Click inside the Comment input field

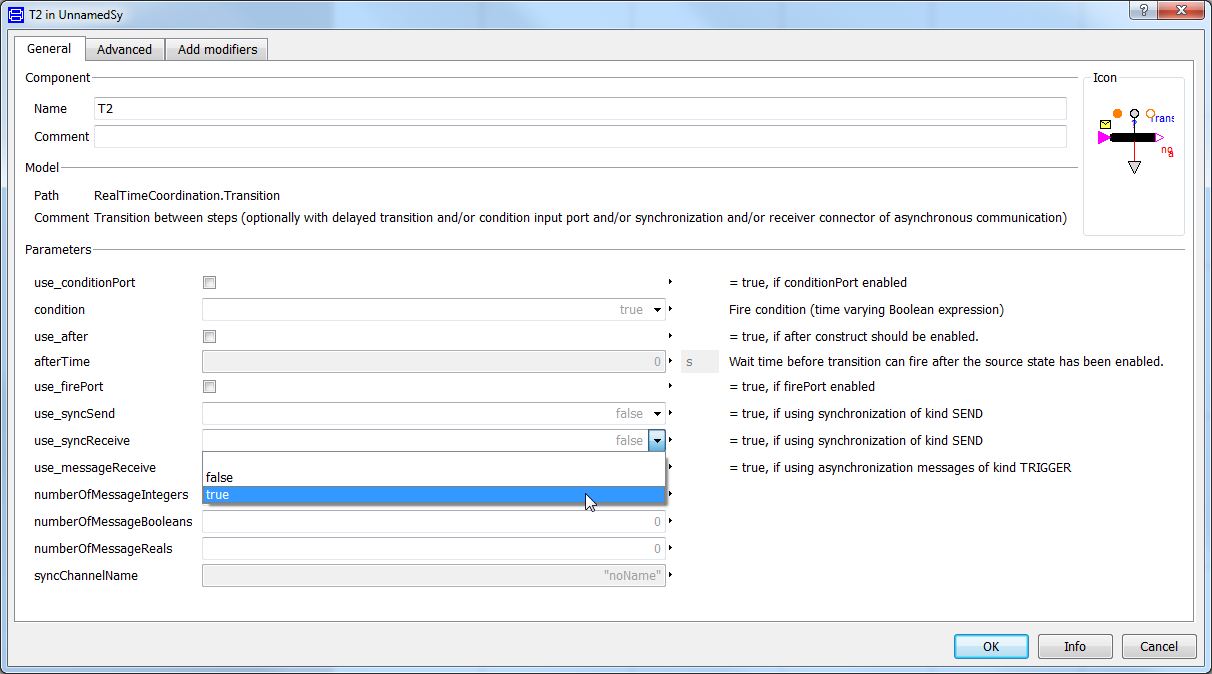point(580,136)
